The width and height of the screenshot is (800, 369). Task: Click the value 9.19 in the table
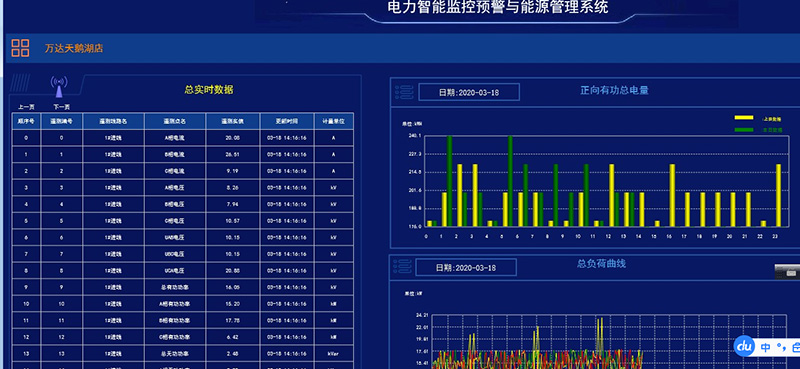pyautogui.click(x=233, y=171)
